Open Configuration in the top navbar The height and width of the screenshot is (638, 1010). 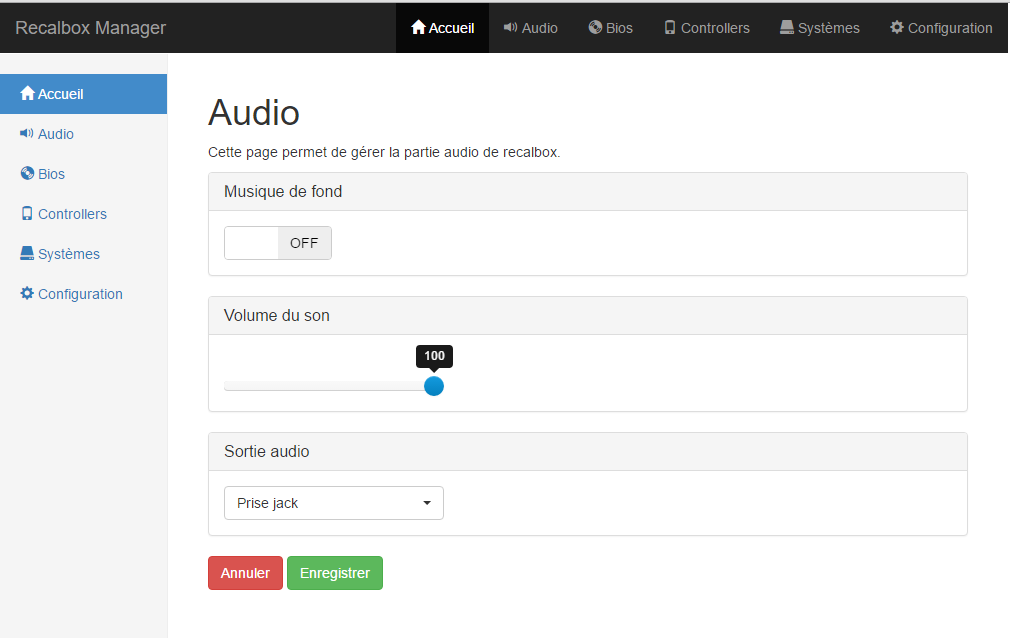point(941,28)
